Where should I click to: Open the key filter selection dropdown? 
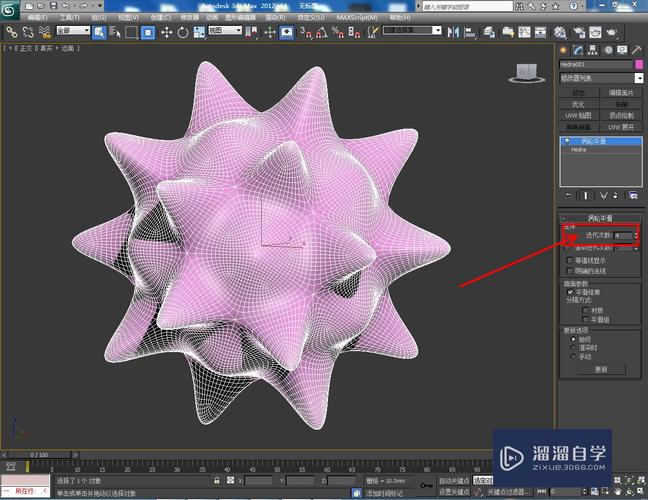[x=483, y=480]
